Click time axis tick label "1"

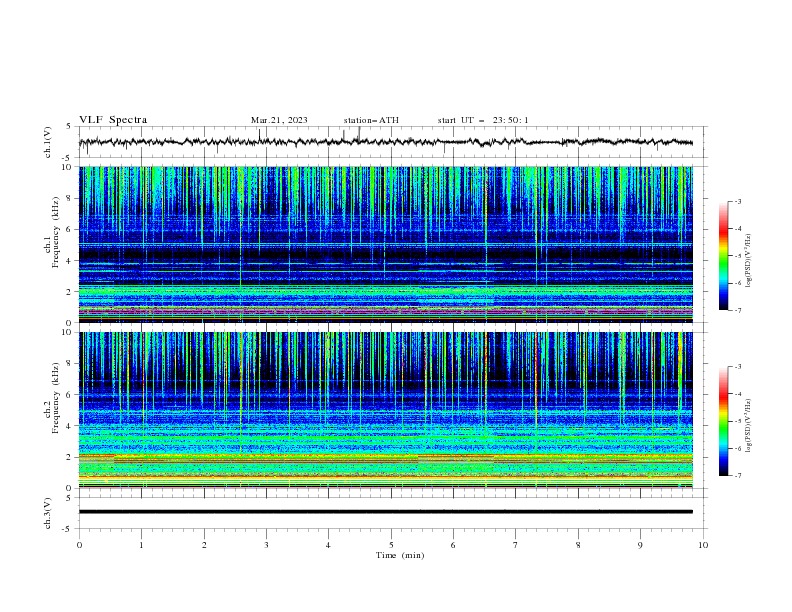pyautogui.click(x=141, y=545)
